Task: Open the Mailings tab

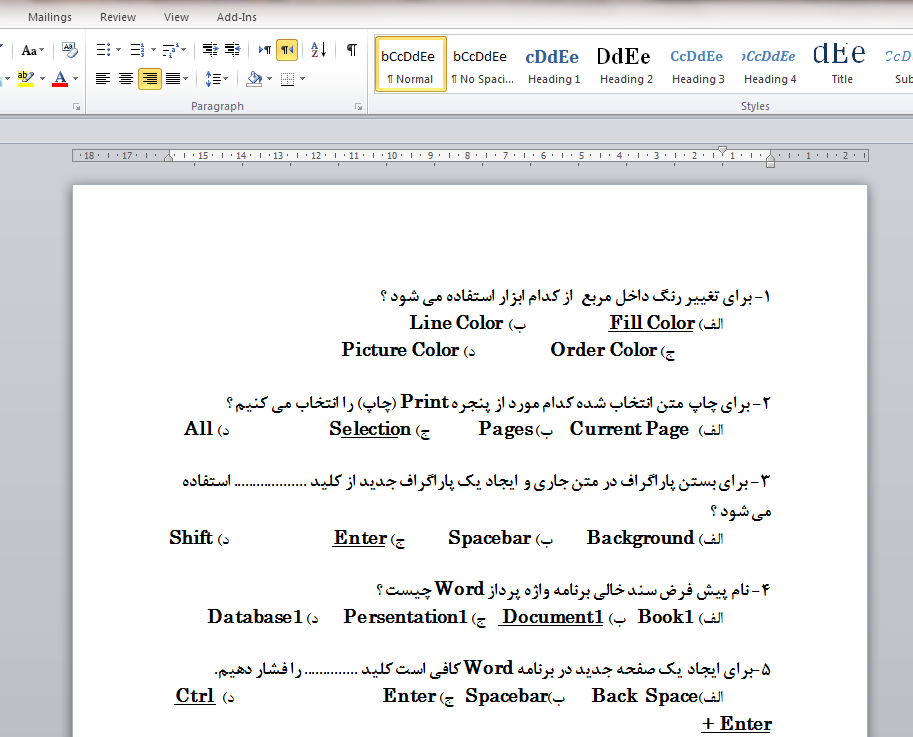Action: pos(50,16)
